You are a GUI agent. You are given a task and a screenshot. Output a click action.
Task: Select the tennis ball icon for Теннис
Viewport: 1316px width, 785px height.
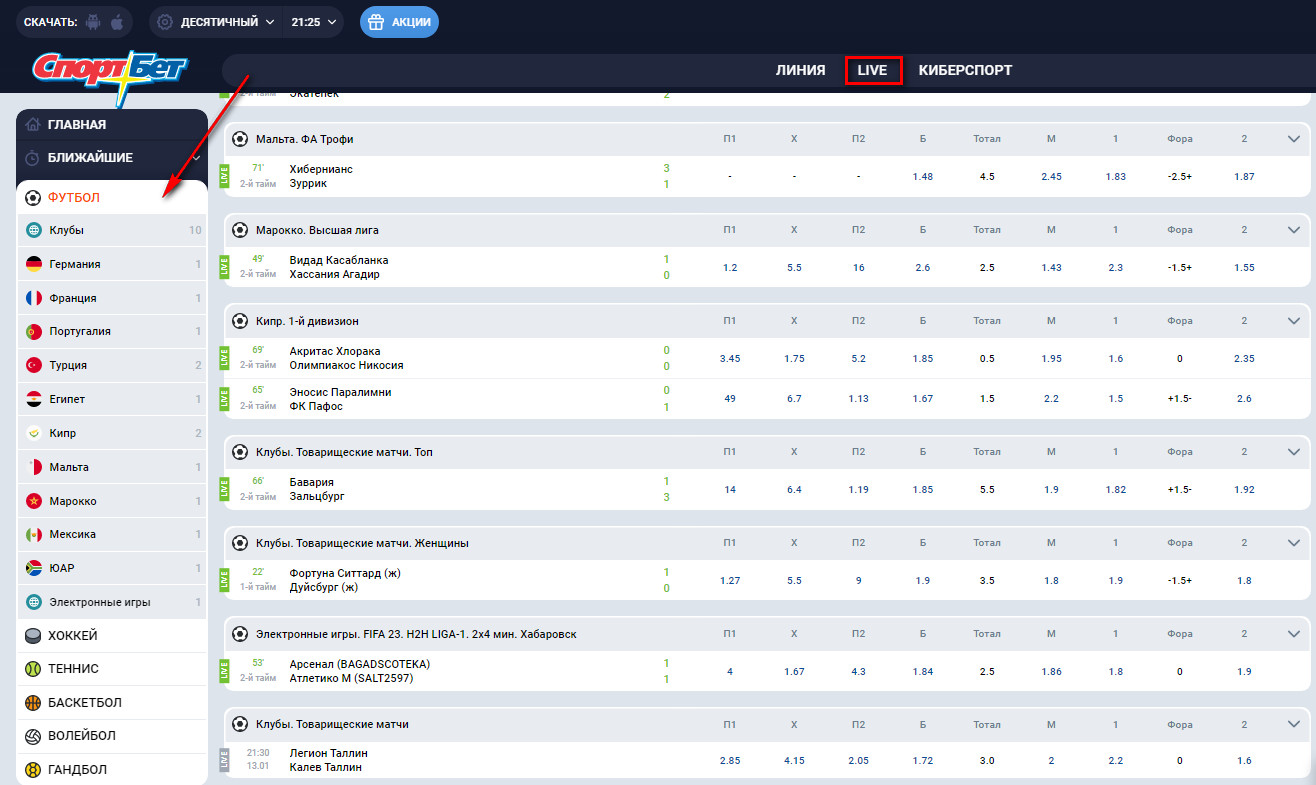point(33,669)
